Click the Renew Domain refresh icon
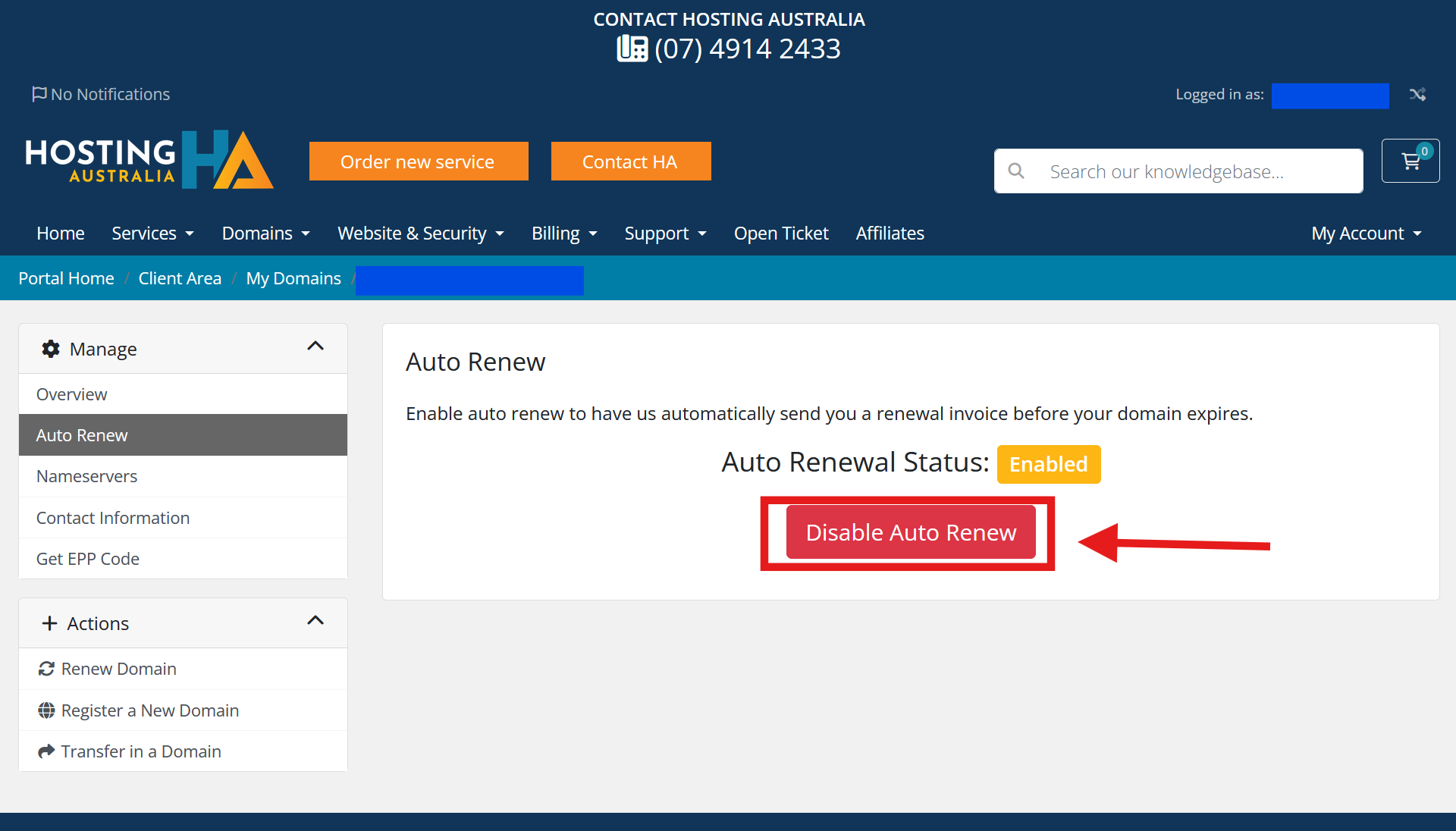This screenshot has height=831, width=1456. pyautogui.click(x=46, y=669)
